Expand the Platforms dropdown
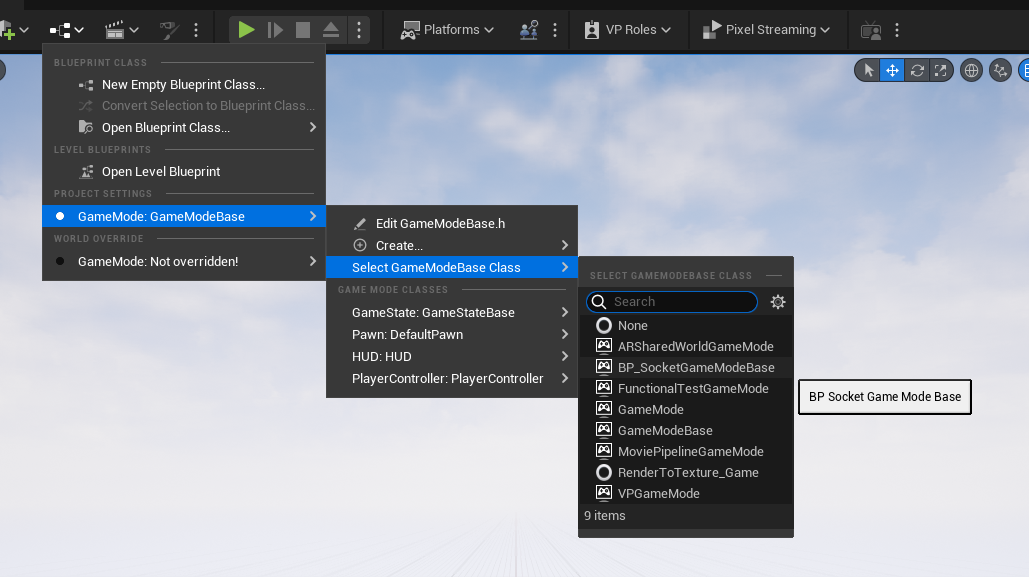1029x577 pixels. coord(448,30)
